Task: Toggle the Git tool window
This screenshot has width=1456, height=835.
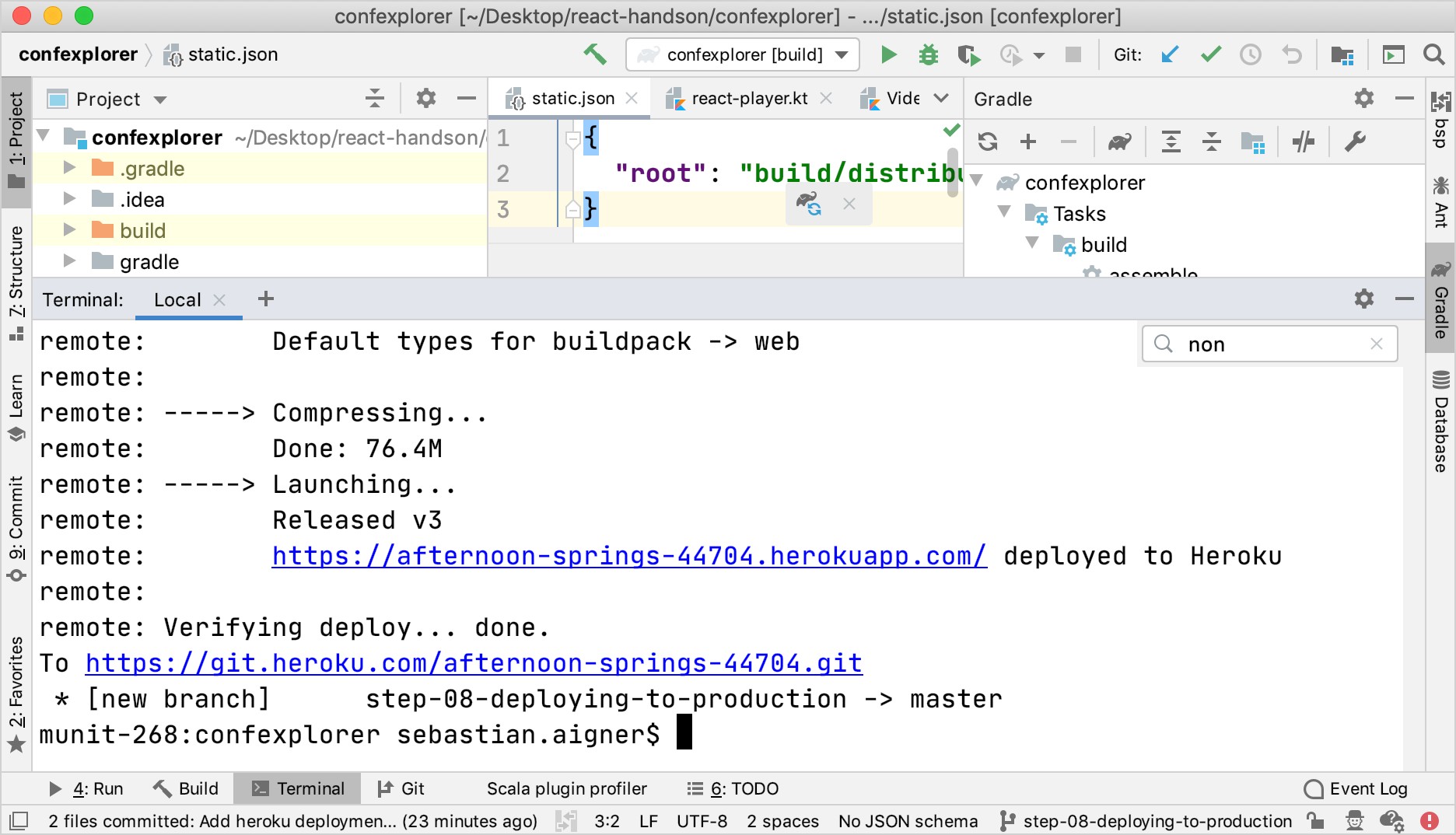Action: 401,788
